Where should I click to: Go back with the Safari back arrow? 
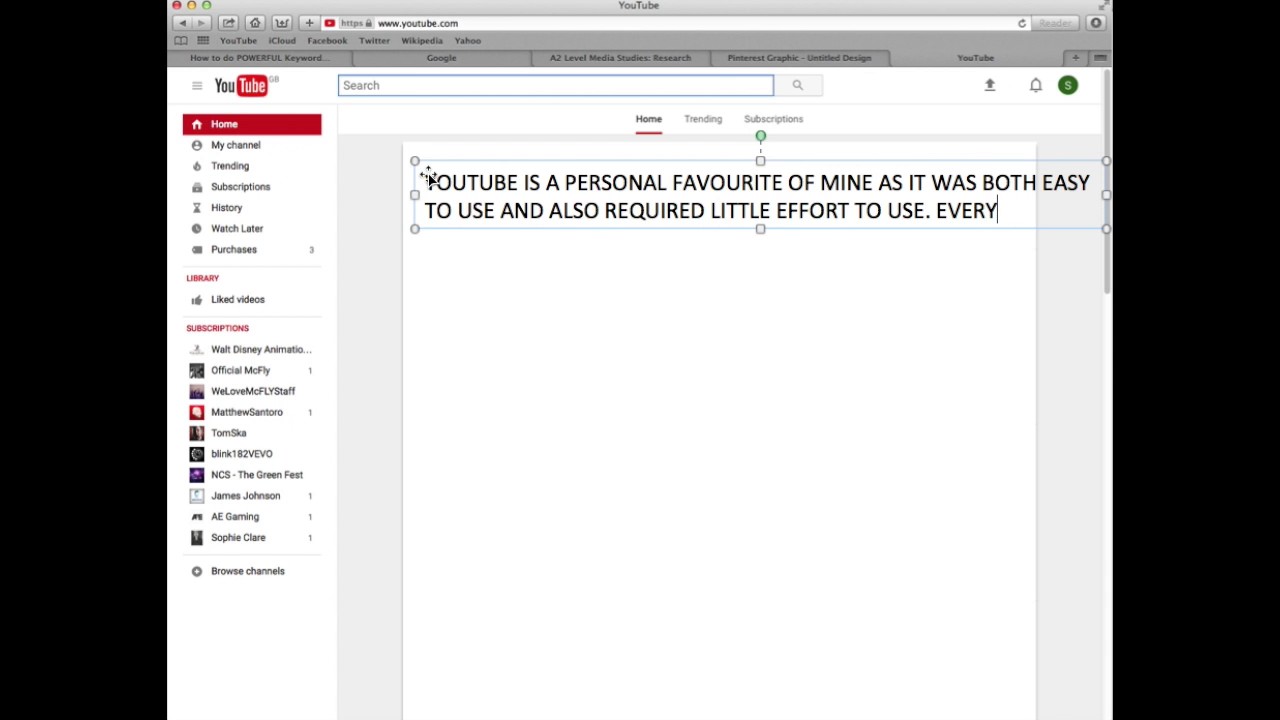(182, 23)
